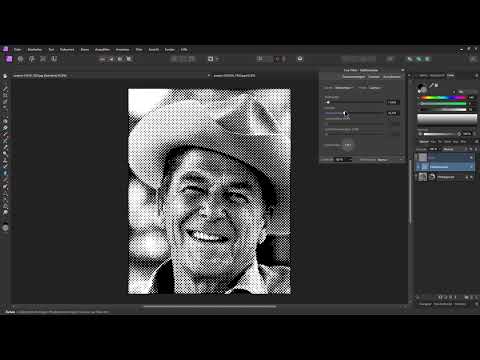The image size is (480, 360).
Task: Toggle the Quick Mask toolbar icon
Action: point(211,59)
